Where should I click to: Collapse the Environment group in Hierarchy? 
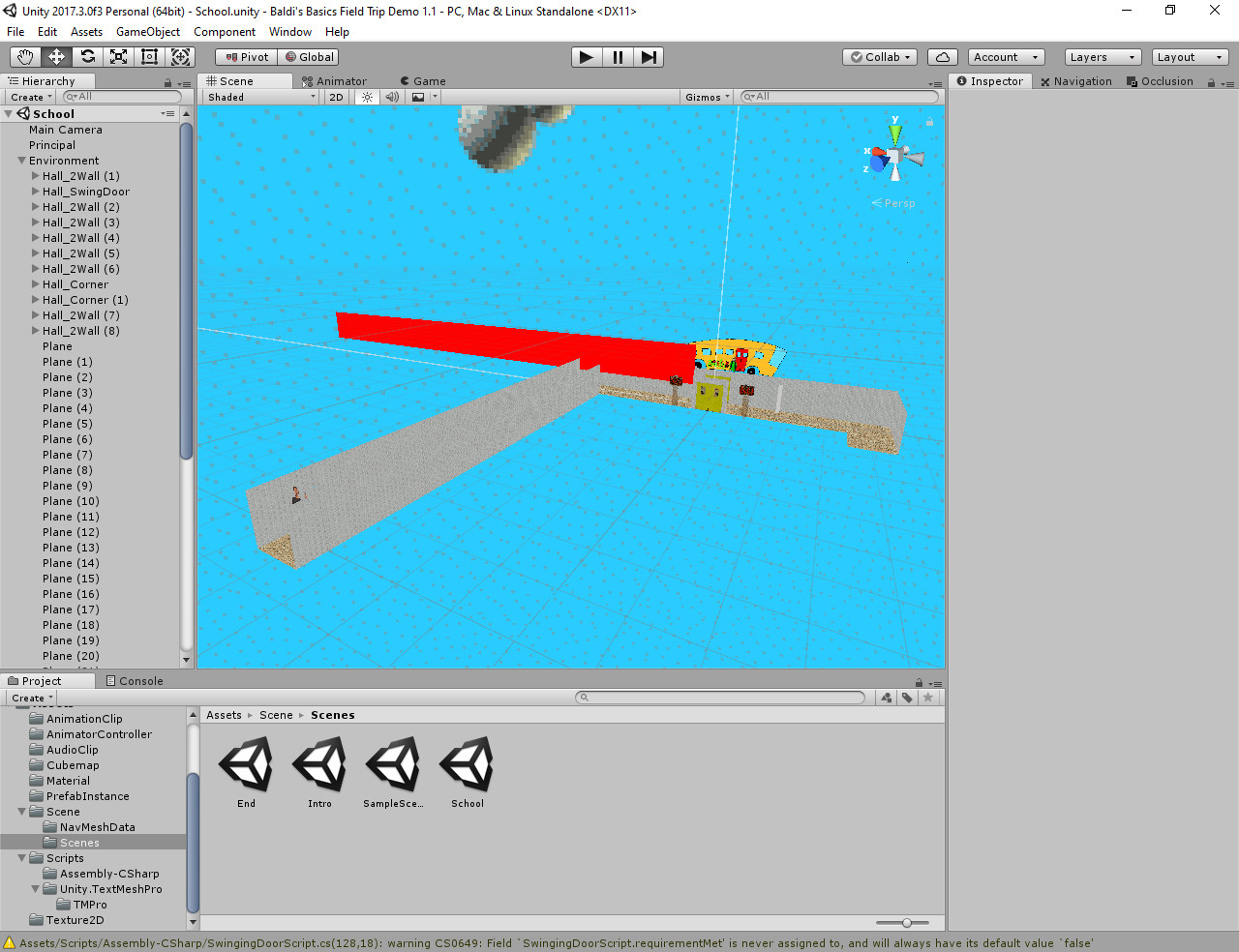click(21, 160)
